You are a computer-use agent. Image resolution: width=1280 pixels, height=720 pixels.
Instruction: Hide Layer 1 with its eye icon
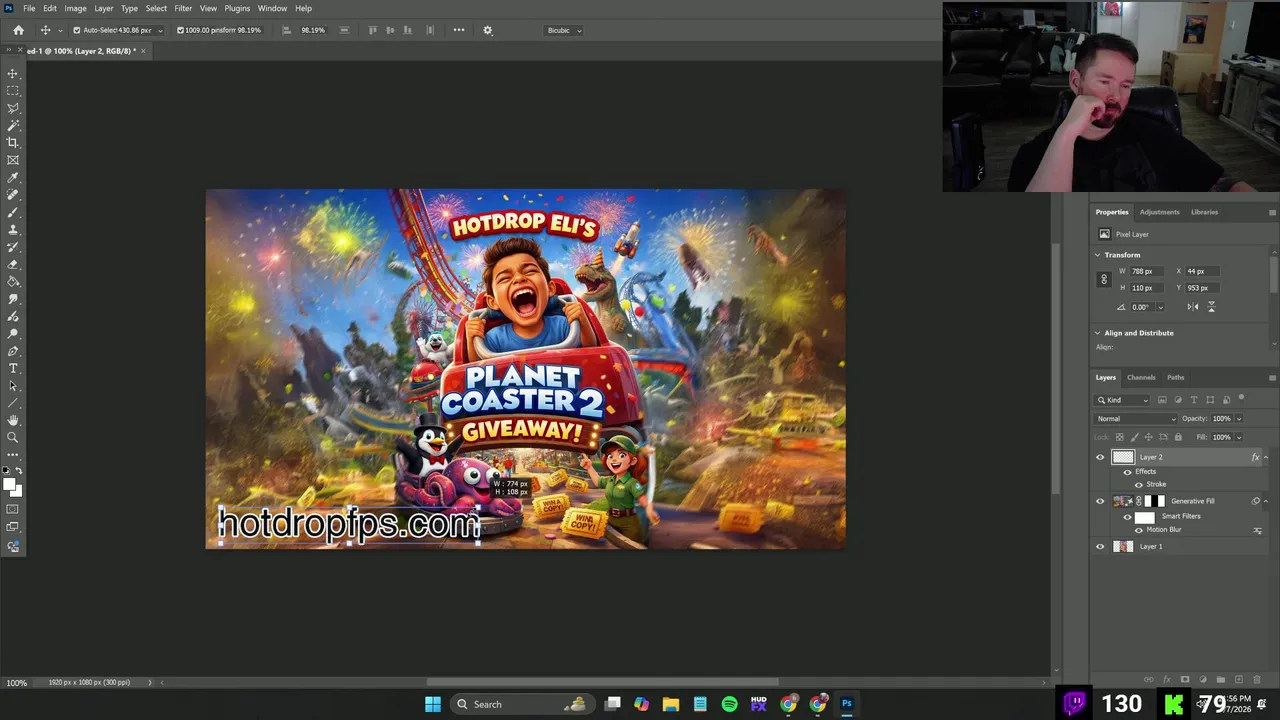(x=1100, y=547)
